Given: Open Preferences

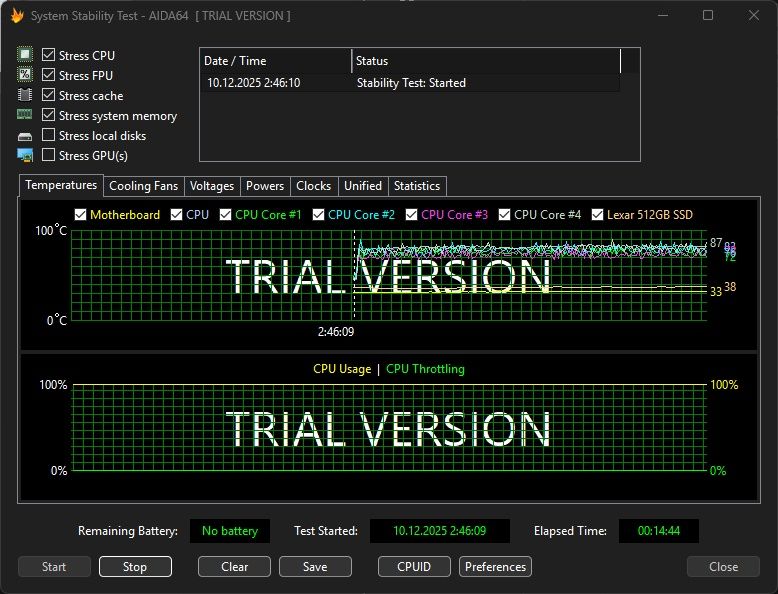Looking at the screenshot, I should (495, 567).
